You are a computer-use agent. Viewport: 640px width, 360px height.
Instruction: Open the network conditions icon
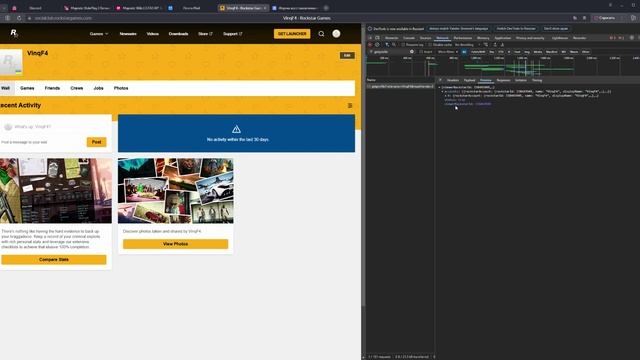coord(486,44)
